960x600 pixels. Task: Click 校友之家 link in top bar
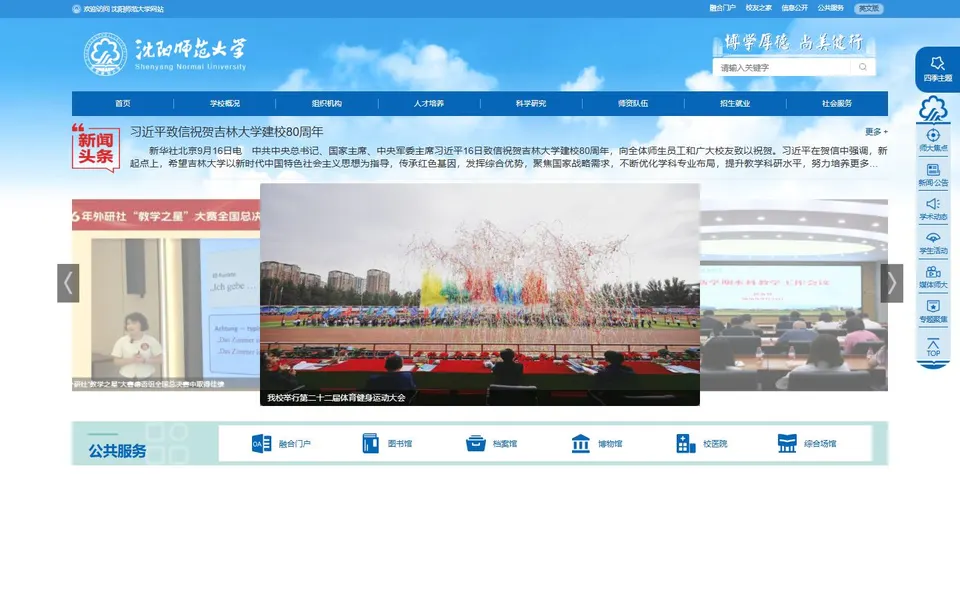click(759, 8)
